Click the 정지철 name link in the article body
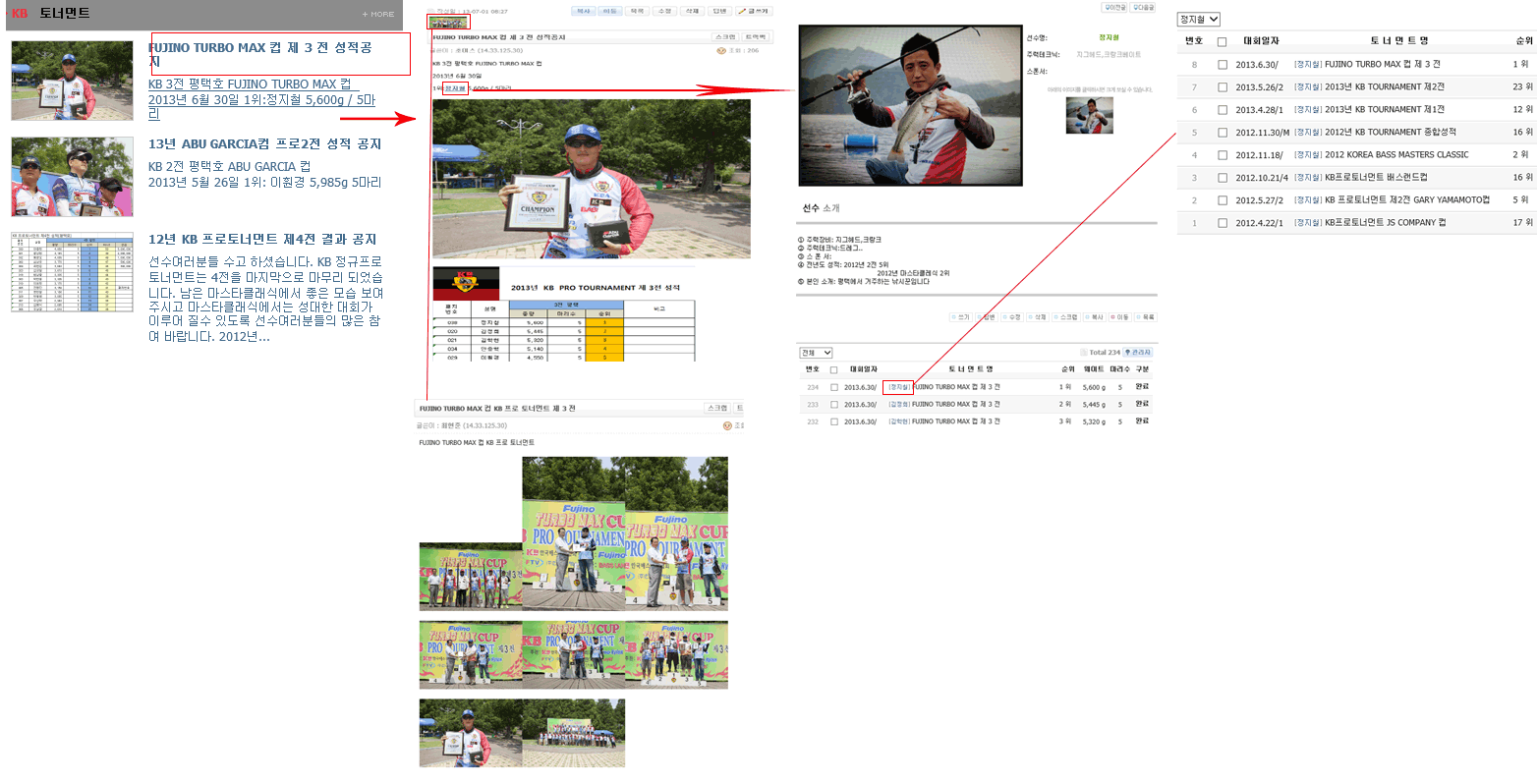This screenshot has width=1537, height=784. tap(455, 88)
